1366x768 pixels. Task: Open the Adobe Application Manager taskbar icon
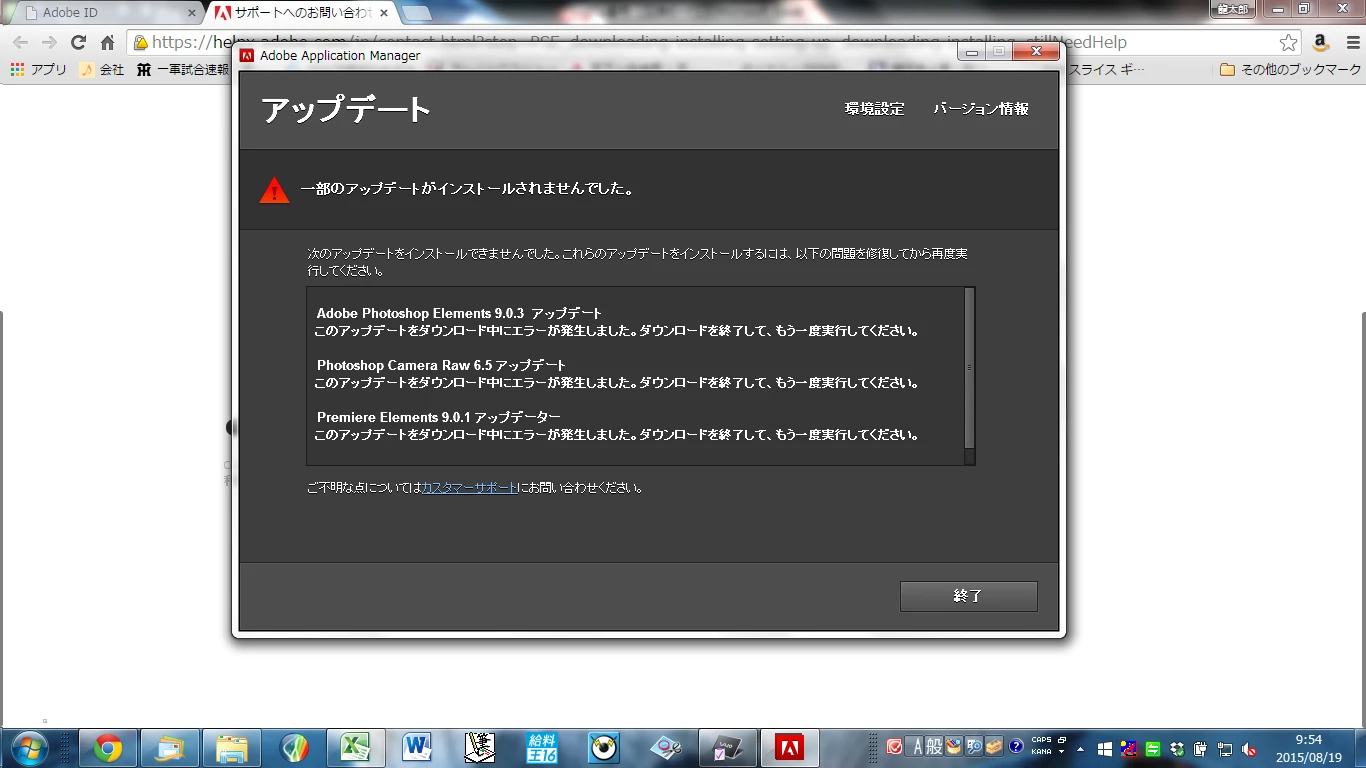(x=790, y=747)
